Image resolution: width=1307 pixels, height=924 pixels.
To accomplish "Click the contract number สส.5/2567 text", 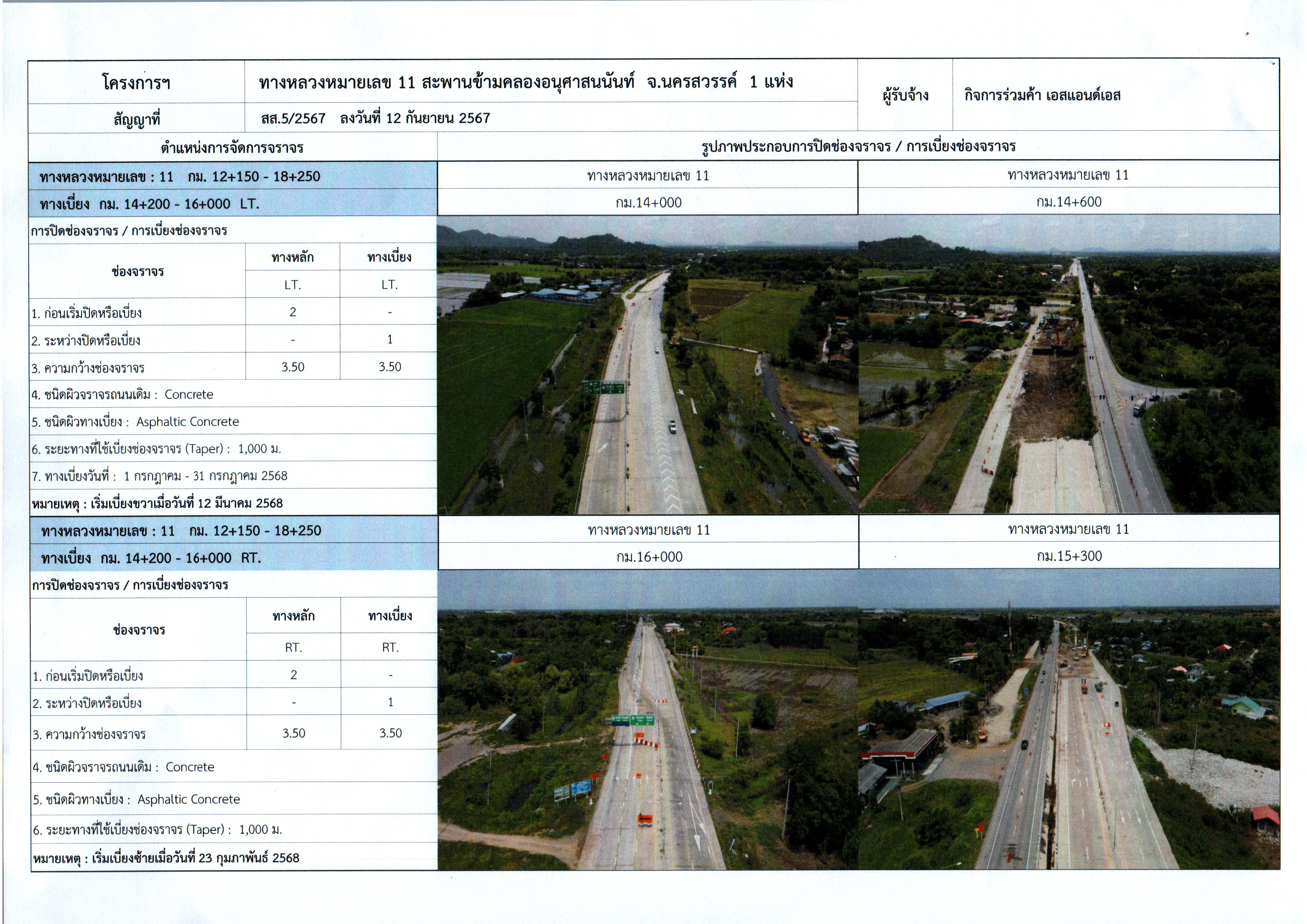I will pos(293,118).
